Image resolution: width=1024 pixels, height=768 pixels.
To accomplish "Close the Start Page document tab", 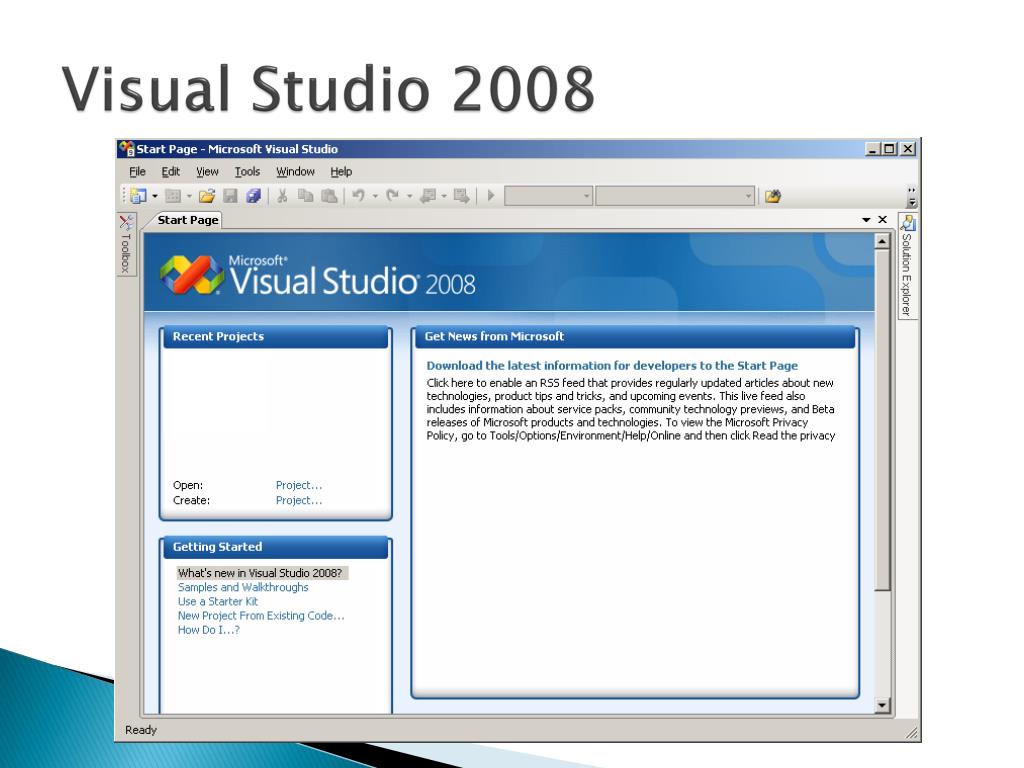I will point(882,219).
